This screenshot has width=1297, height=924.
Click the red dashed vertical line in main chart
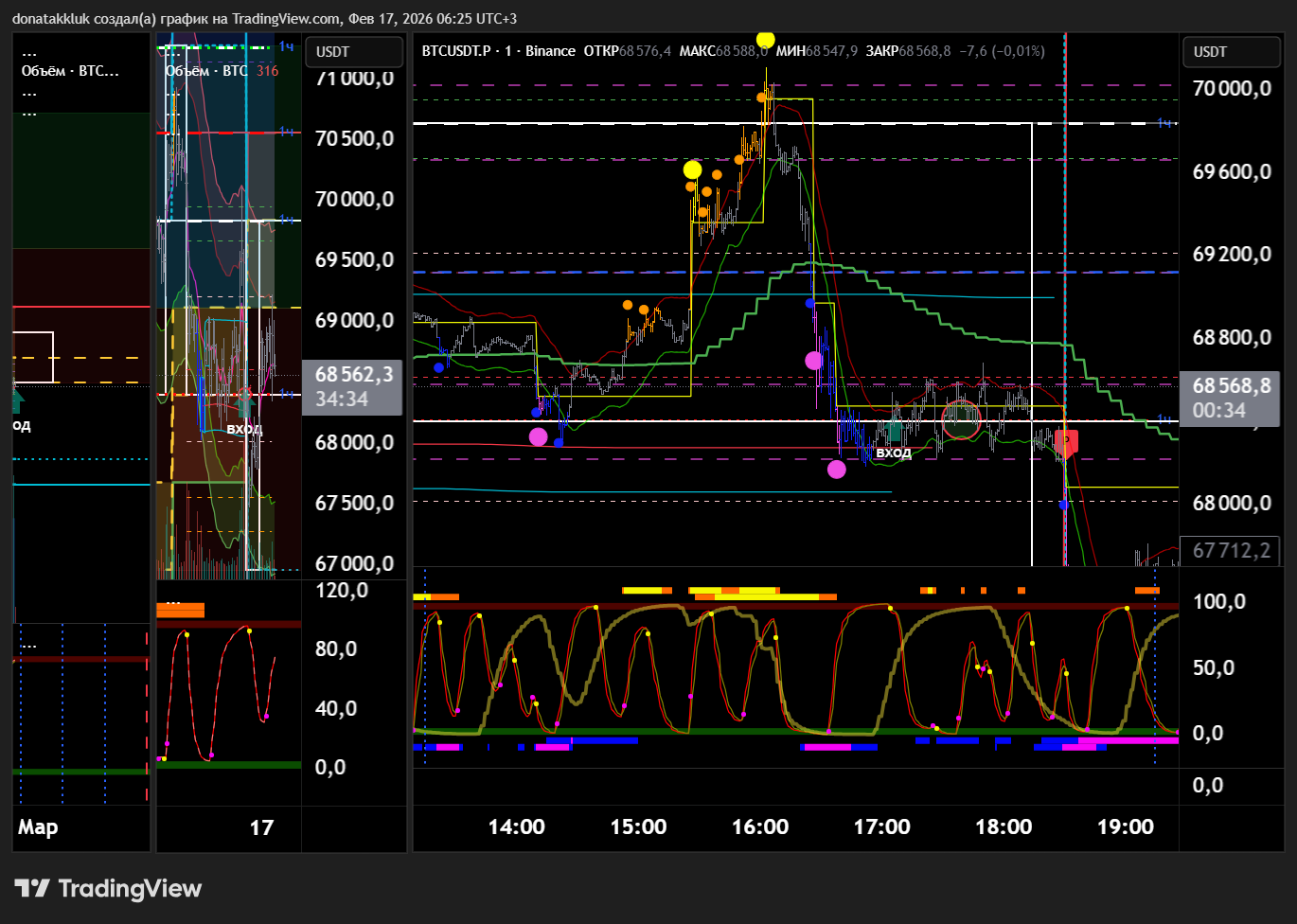point(1066,237)
